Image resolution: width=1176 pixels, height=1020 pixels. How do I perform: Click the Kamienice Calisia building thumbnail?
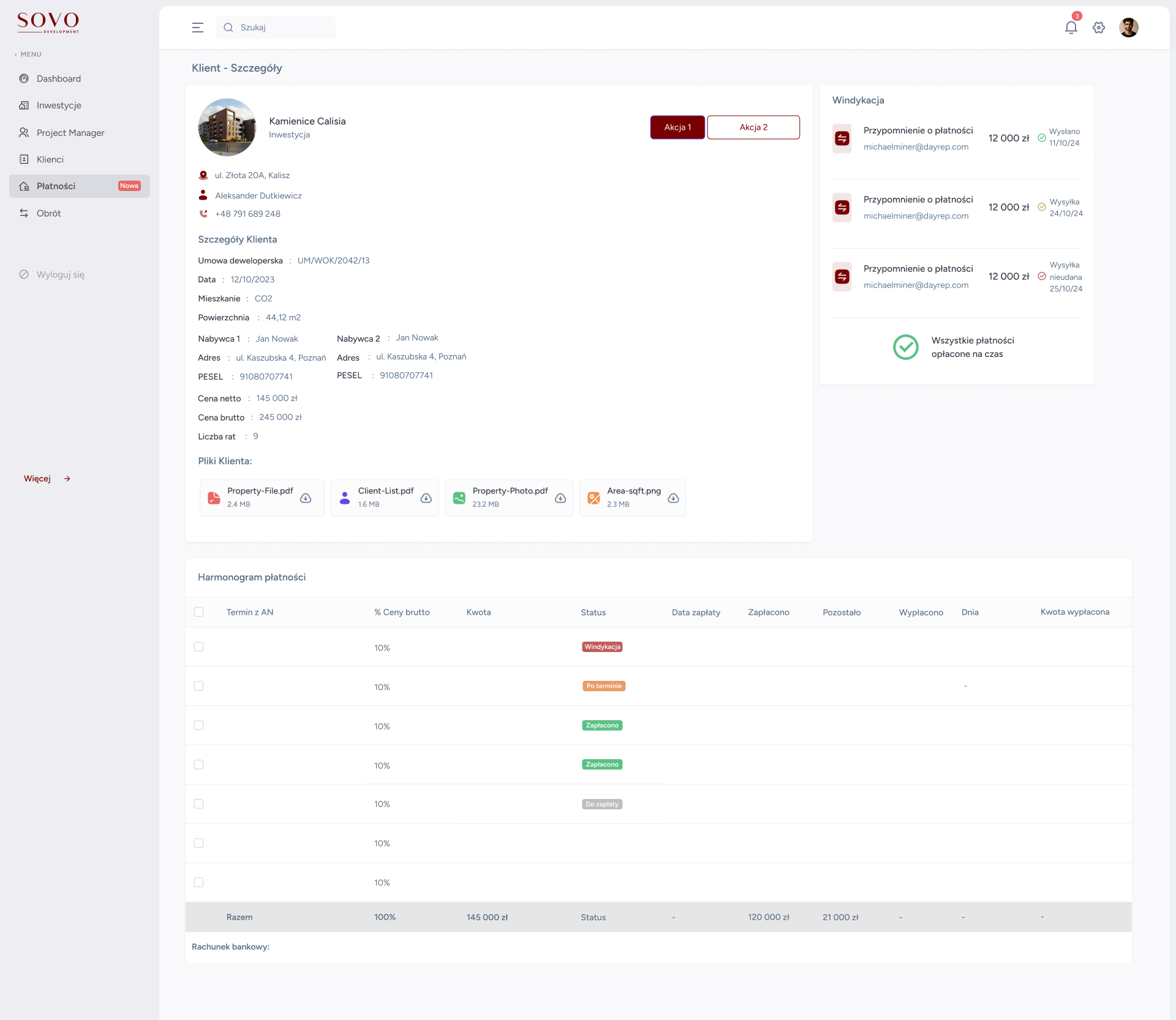pos(227,127)
